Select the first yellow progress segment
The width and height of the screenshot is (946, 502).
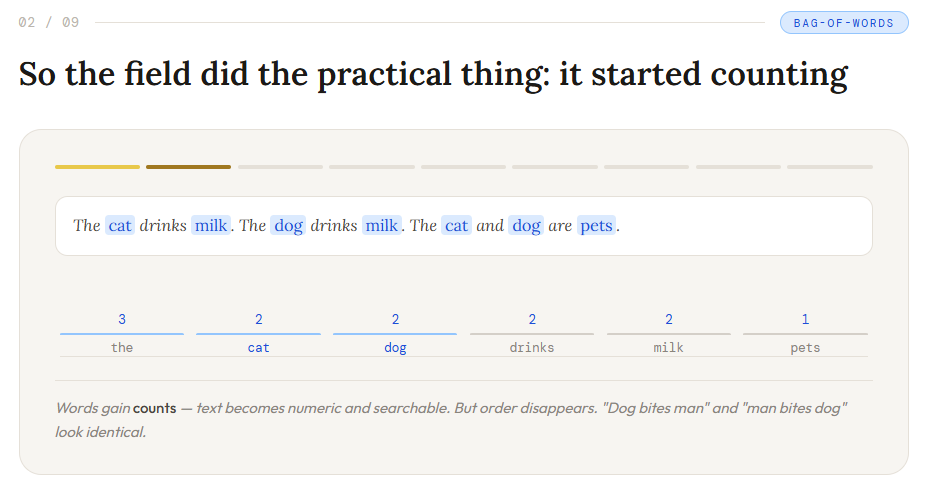[97, 167]
